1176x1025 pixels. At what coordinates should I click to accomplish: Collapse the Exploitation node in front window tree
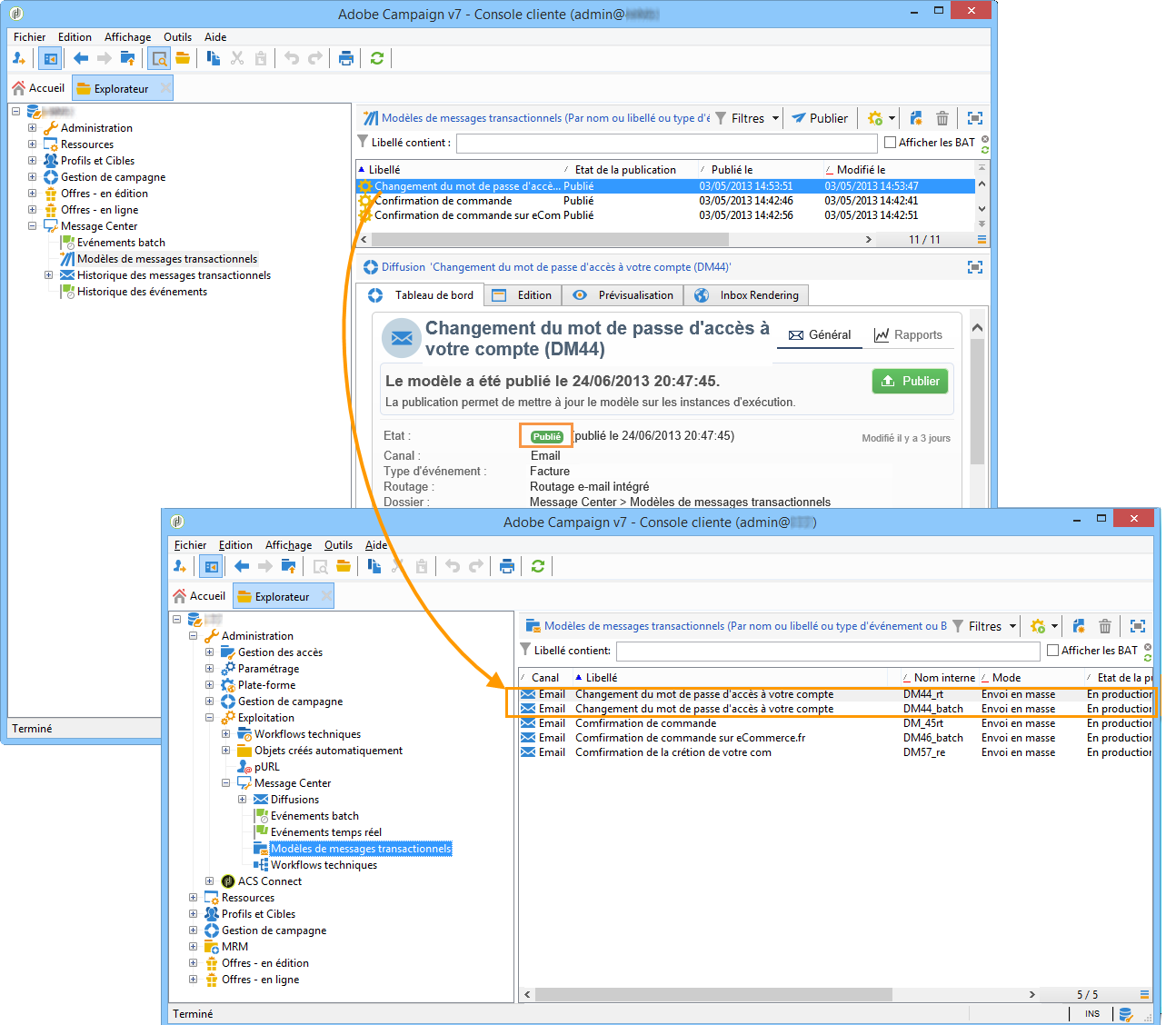tap(210, 718)
